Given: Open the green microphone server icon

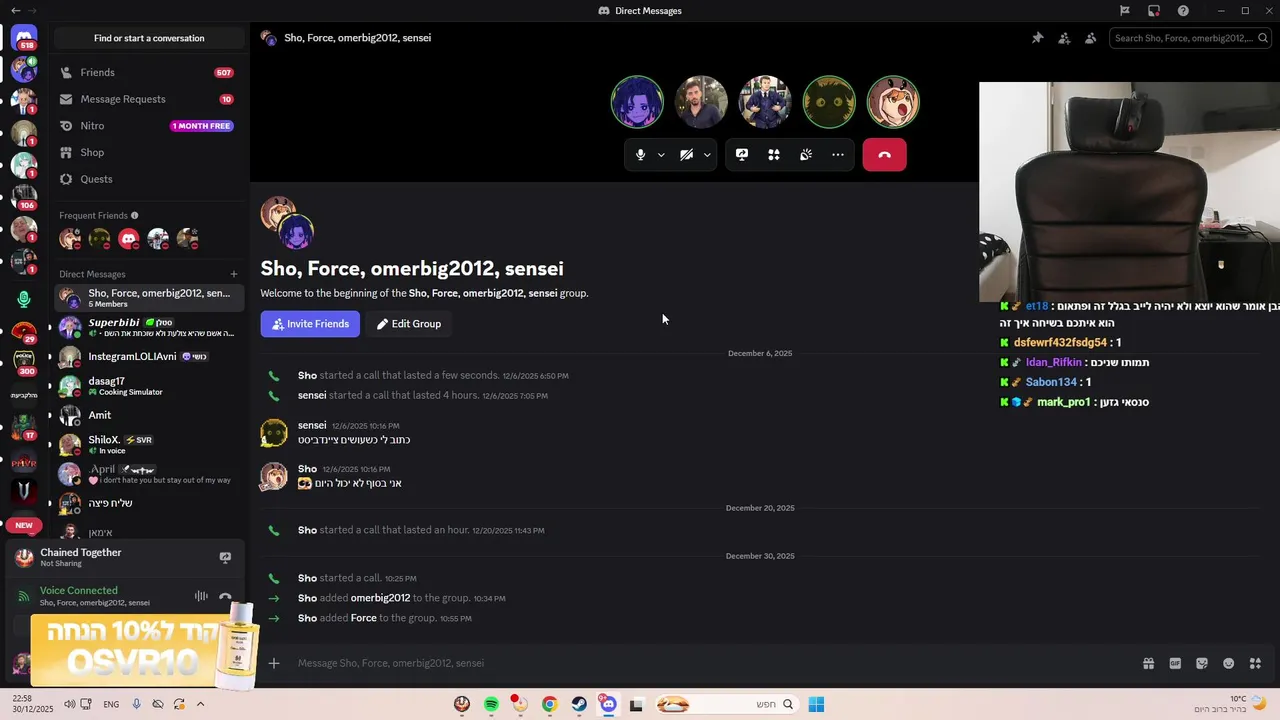Looking at the screenshot, I should [24, 299].
